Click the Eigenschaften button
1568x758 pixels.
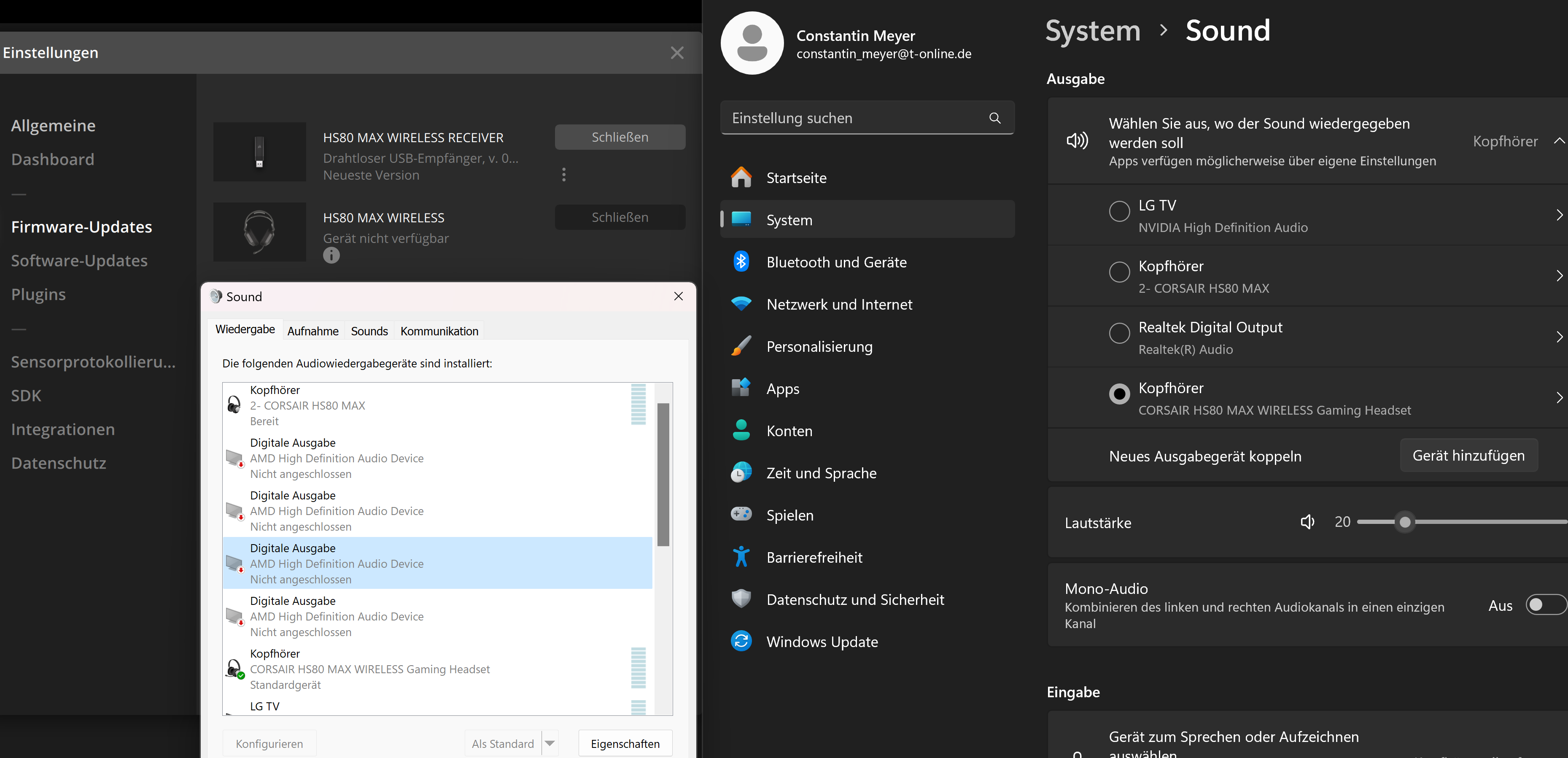625,743
